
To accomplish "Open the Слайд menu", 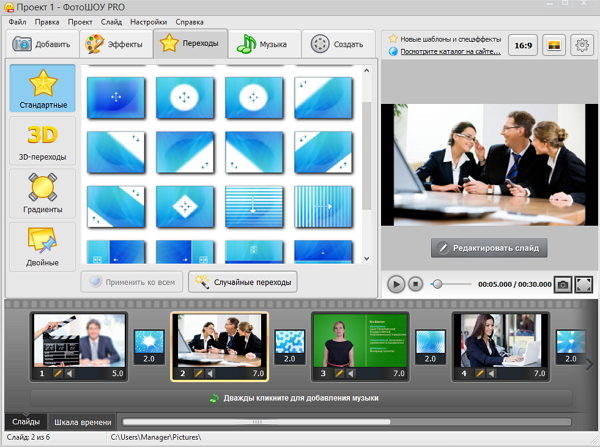I will click(111, 22).
